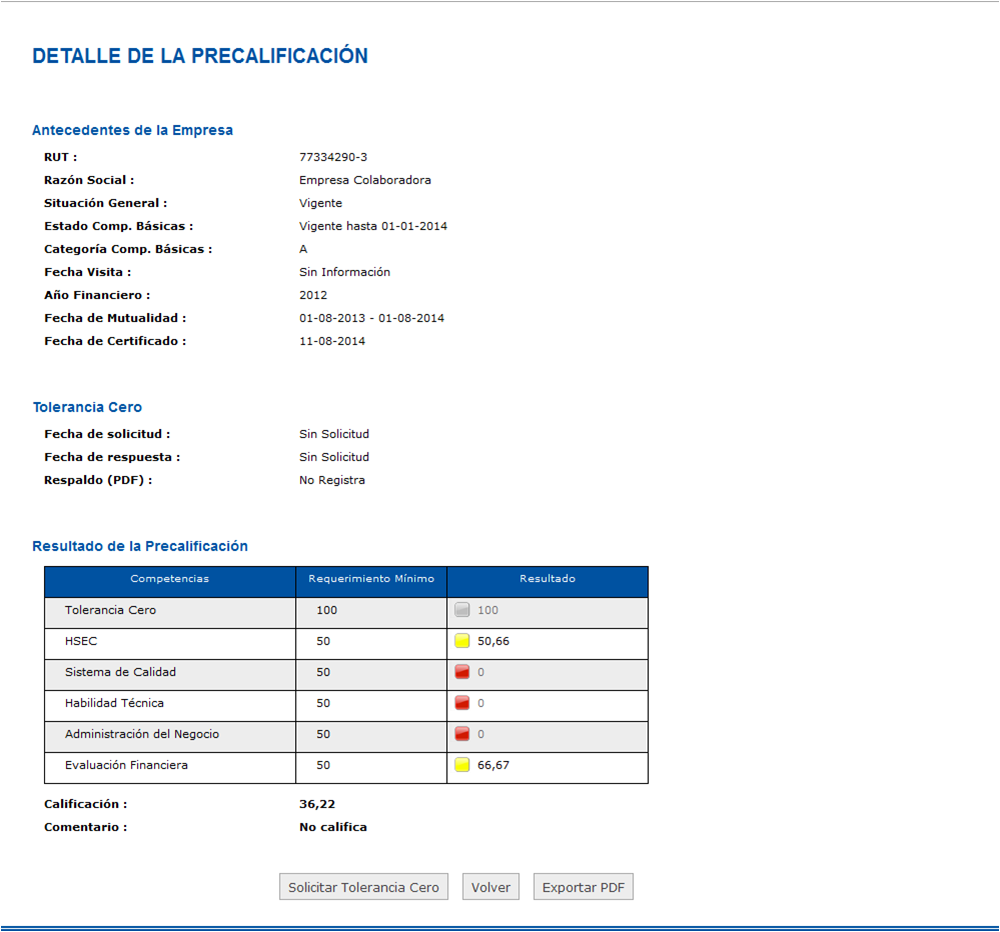Click the Categoría Comp. Básicas value A
Viewport: 1000px width, 932px height.
(x=304, y=249)
